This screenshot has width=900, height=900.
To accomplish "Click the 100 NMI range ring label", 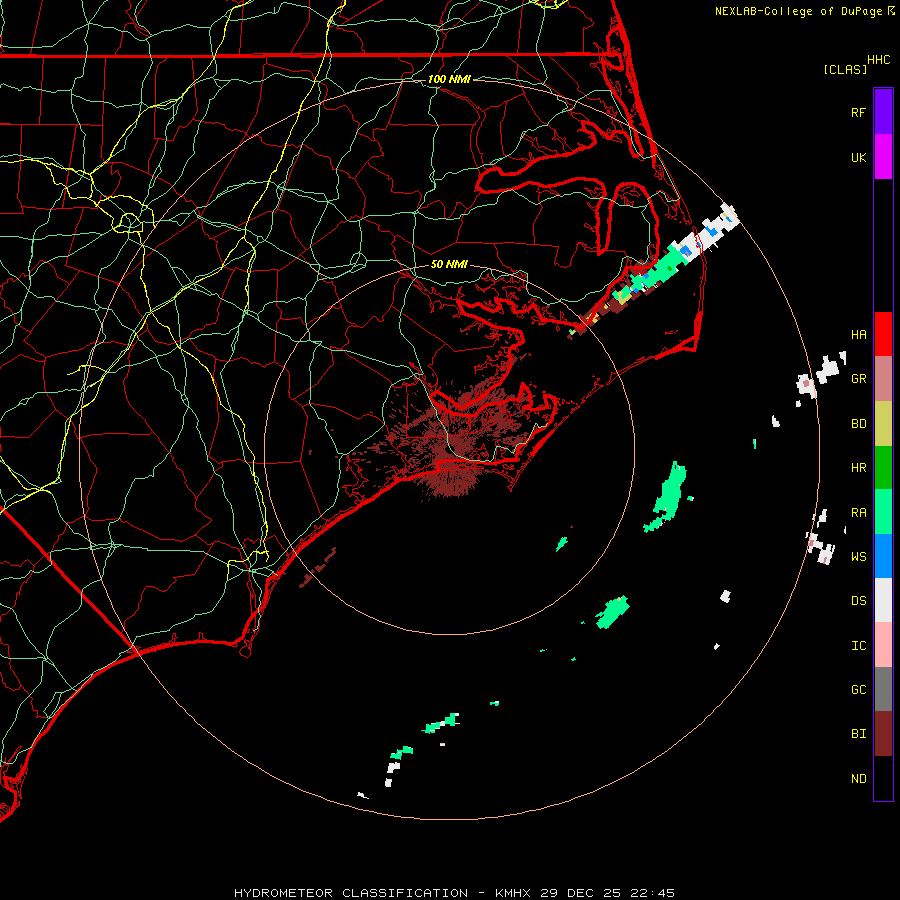I will (449, 79).
